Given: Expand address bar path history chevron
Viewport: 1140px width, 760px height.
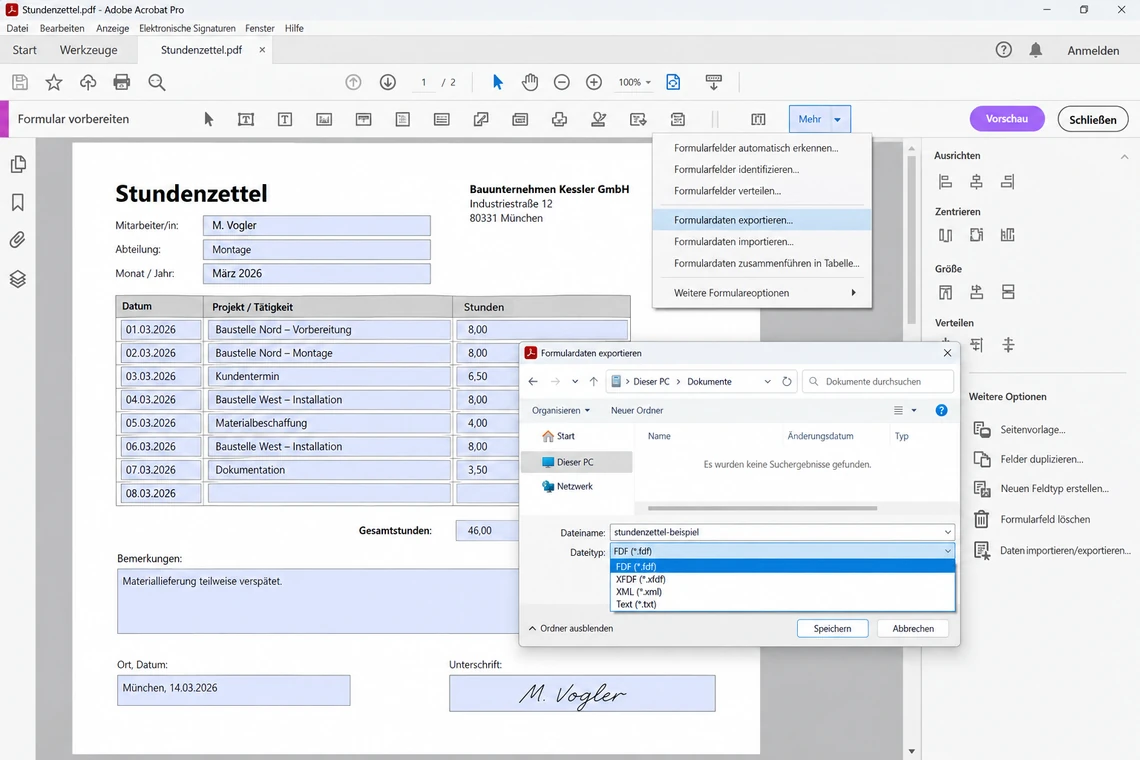Looking at the screenshot, I should tap(767, 381).
